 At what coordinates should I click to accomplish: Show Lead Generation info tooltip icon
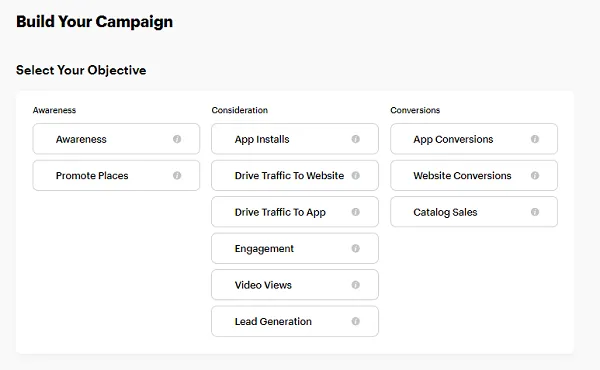[355, 321]
